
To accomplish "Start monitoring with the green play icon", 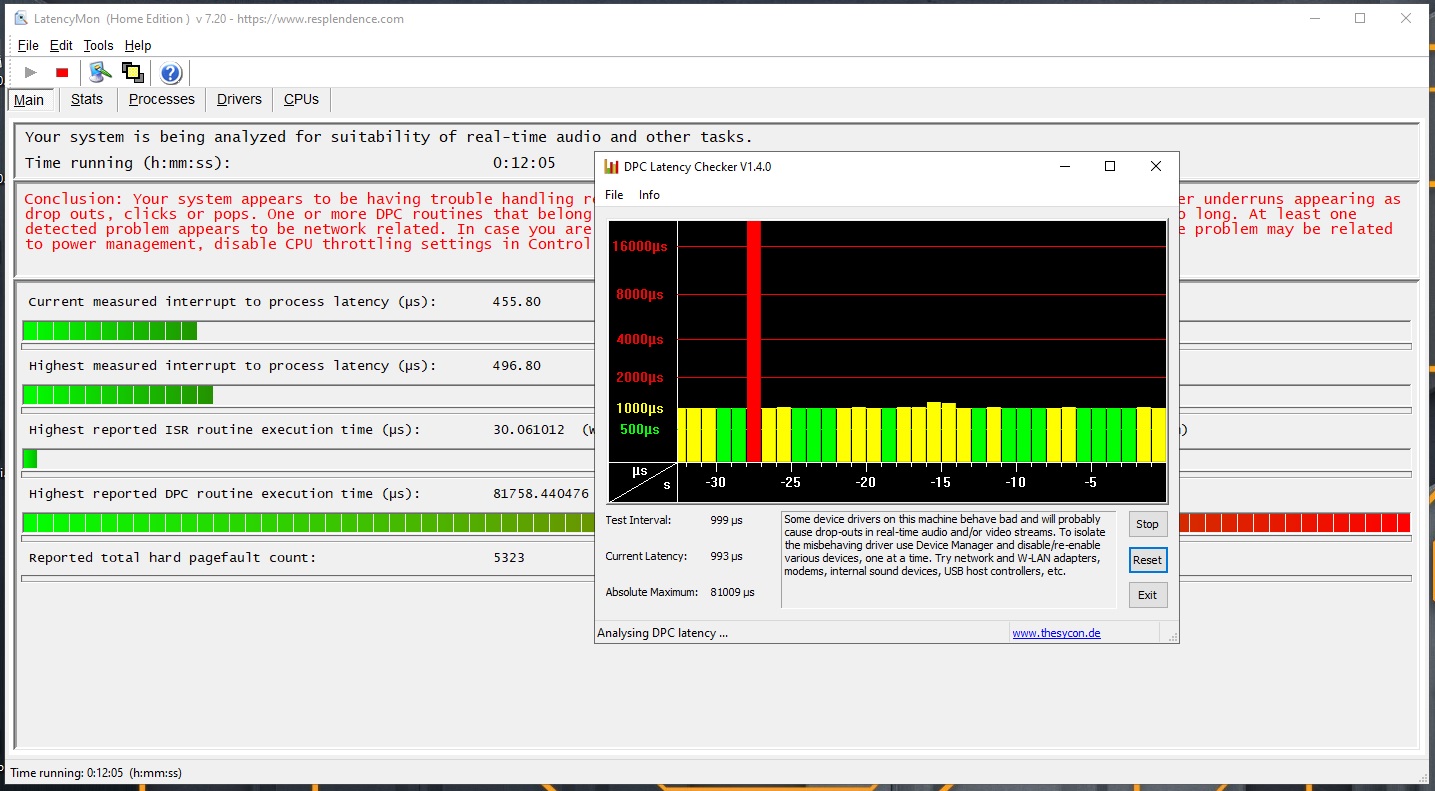I will [31, 72].
